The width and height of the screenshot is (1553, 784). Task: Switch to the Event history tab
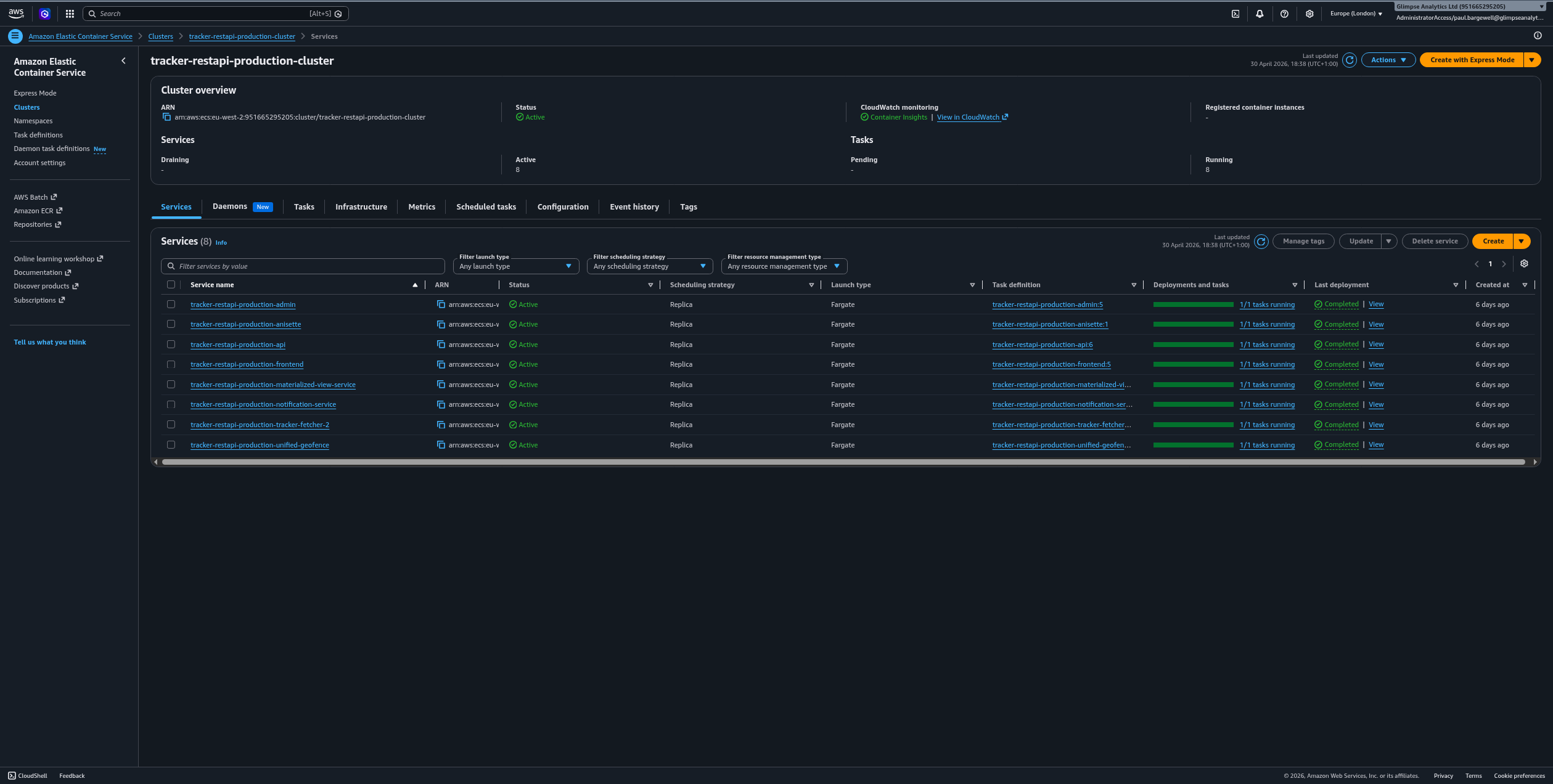tap(634, 207)
